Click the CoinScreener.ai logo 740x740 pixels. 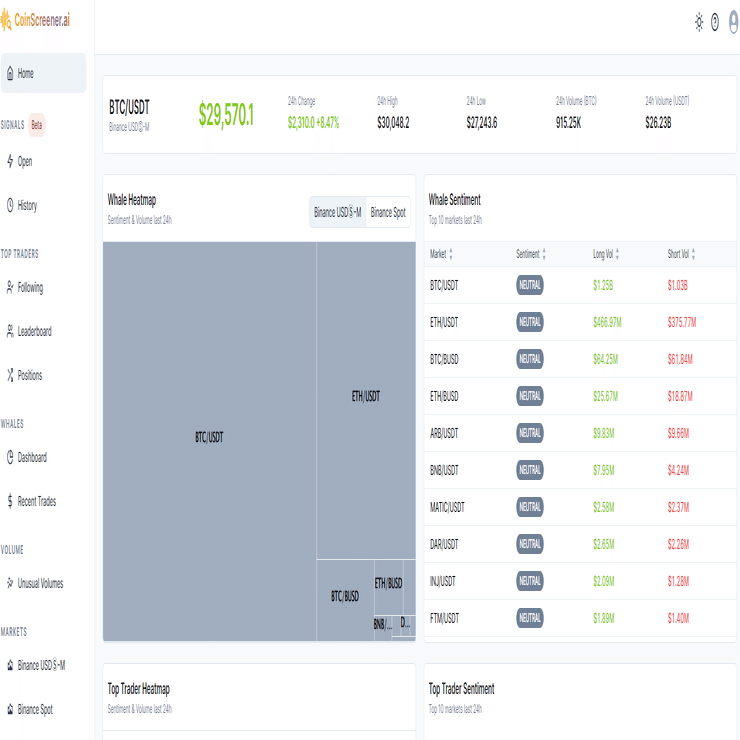point(35,20)
